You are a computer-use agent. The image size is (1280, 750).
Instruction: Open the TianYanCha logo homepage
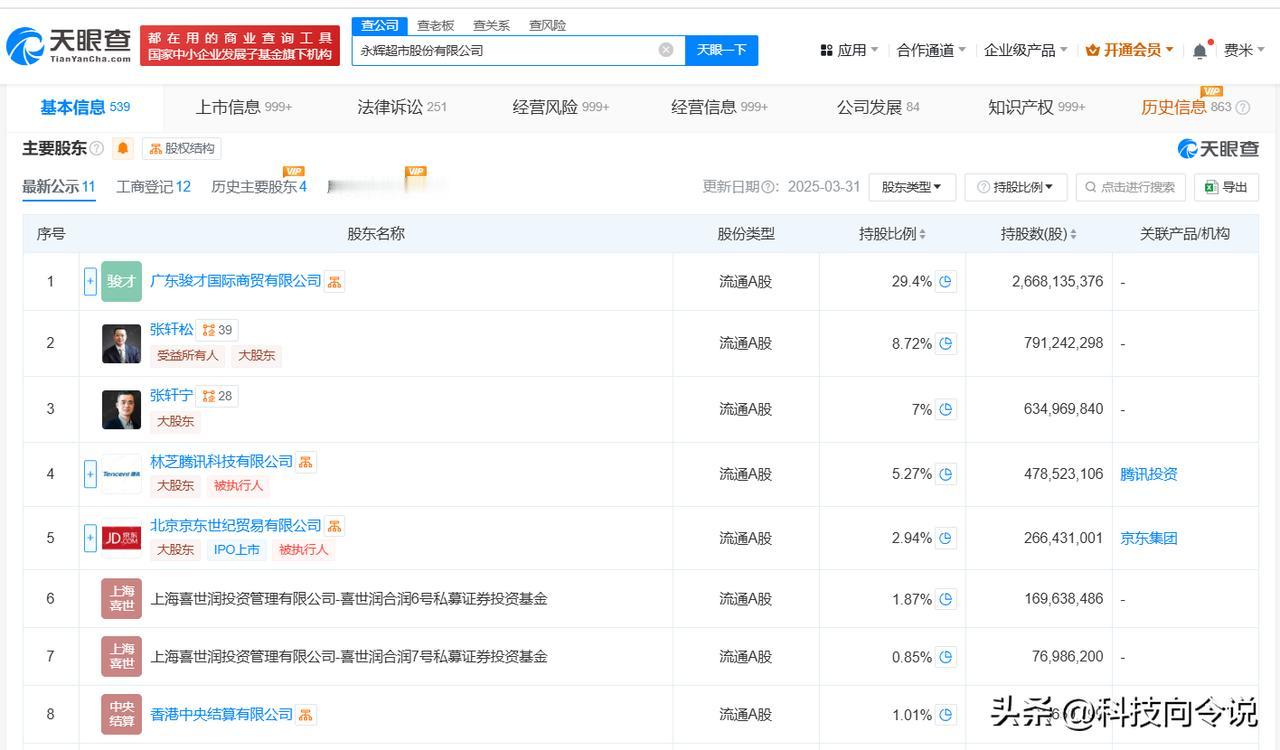point(69,45)
